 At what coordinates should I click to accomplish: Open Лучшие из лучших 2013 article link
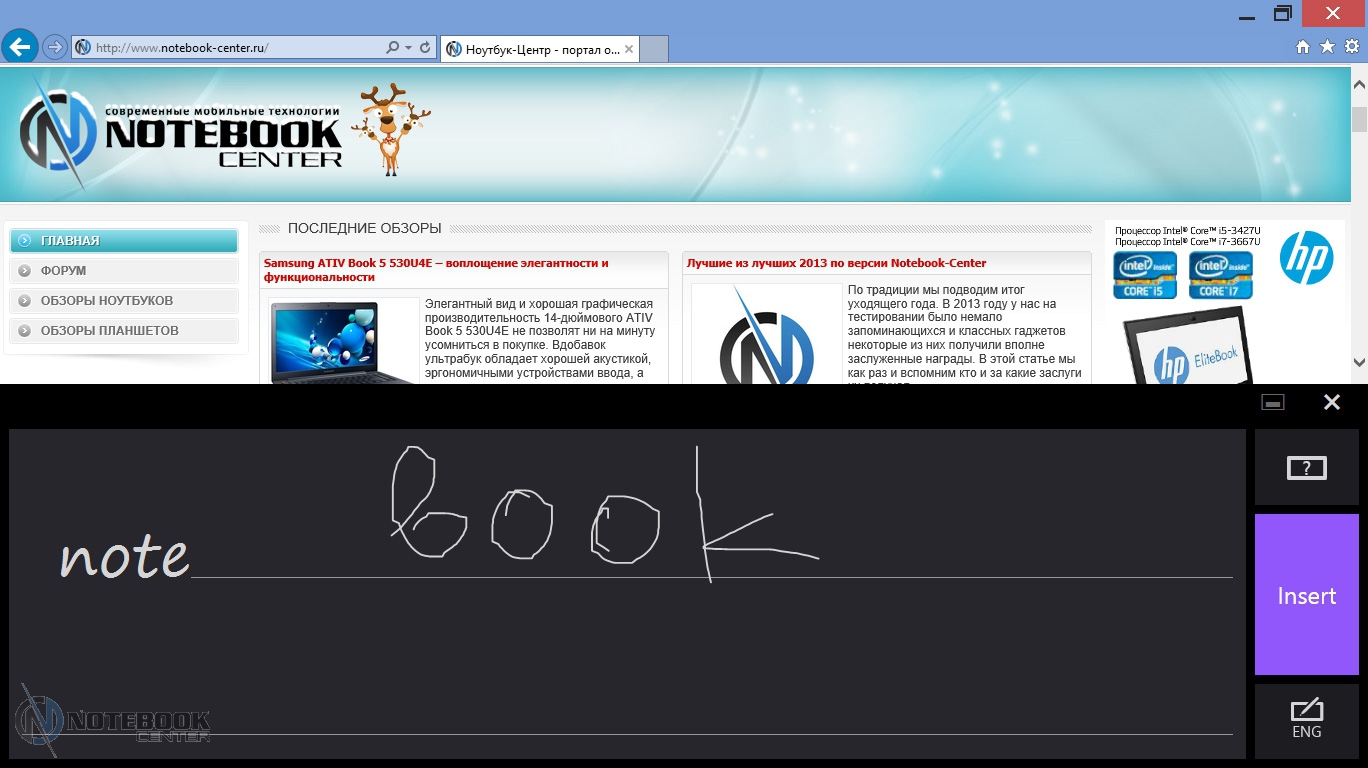836,263
